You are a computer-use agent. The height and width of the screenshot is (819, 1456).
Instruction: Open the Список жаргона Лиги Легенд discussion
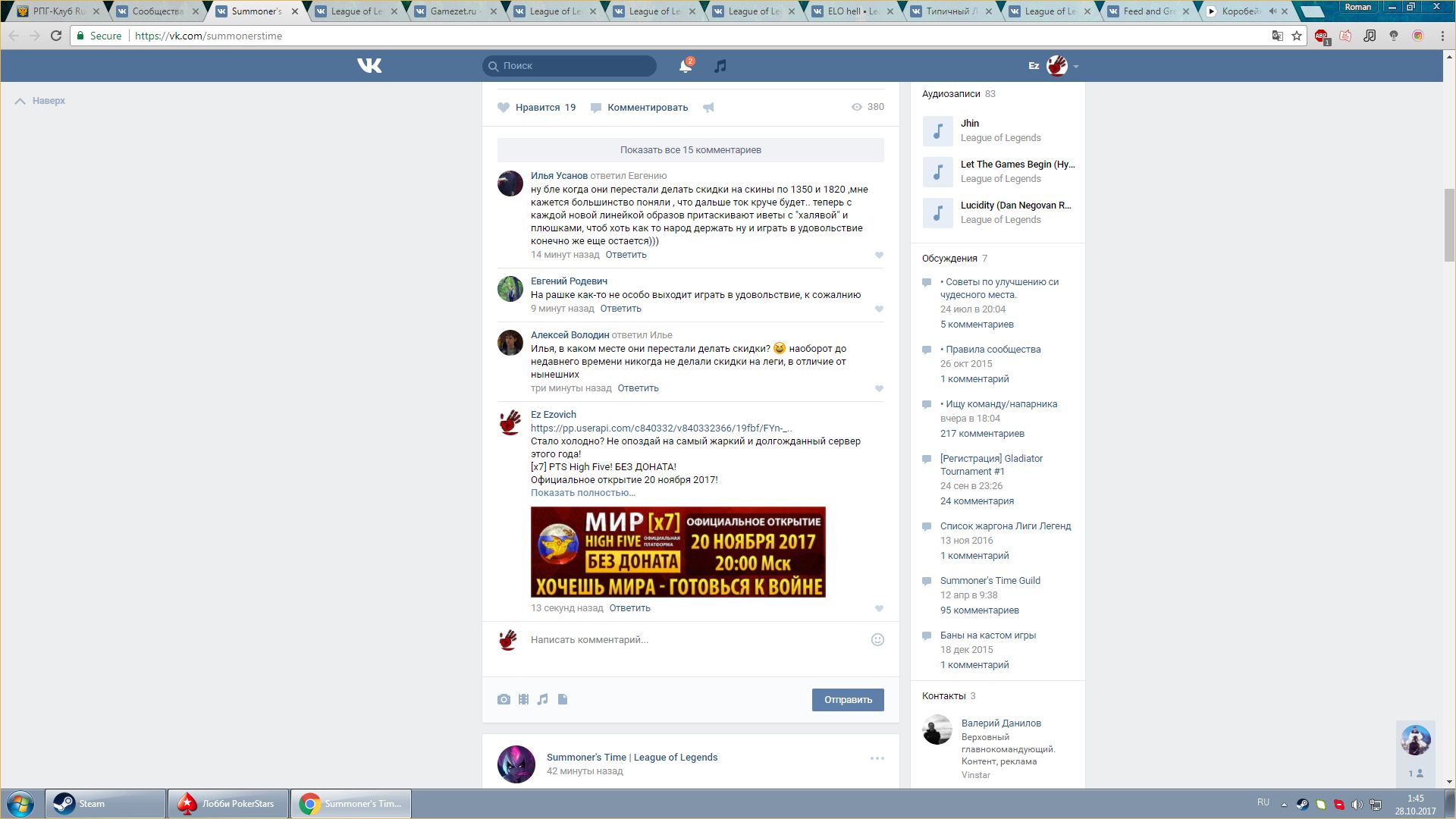(1005, 526)
